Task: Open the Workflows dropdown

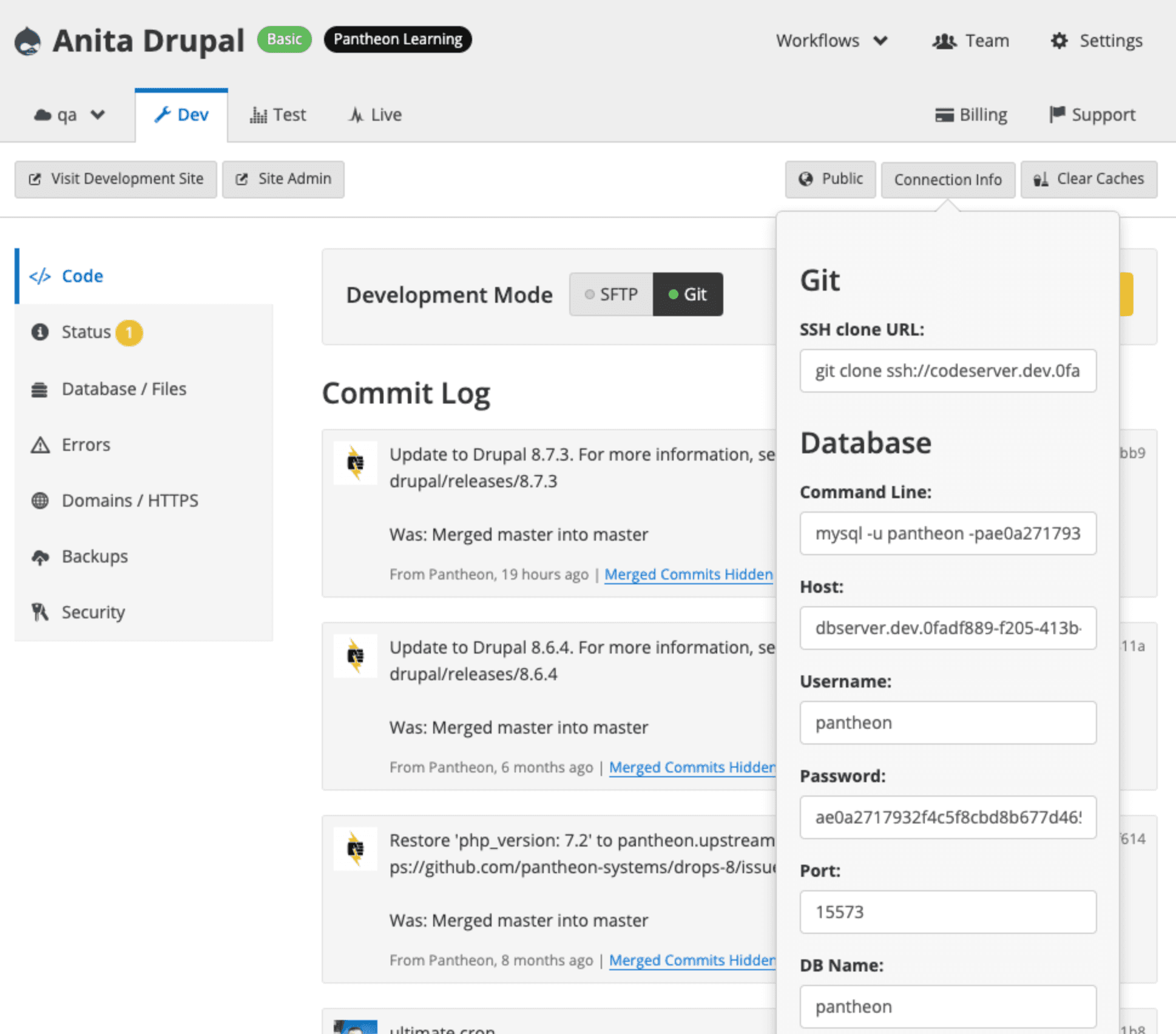Action: pyautogui.click(x=832, y=41)
